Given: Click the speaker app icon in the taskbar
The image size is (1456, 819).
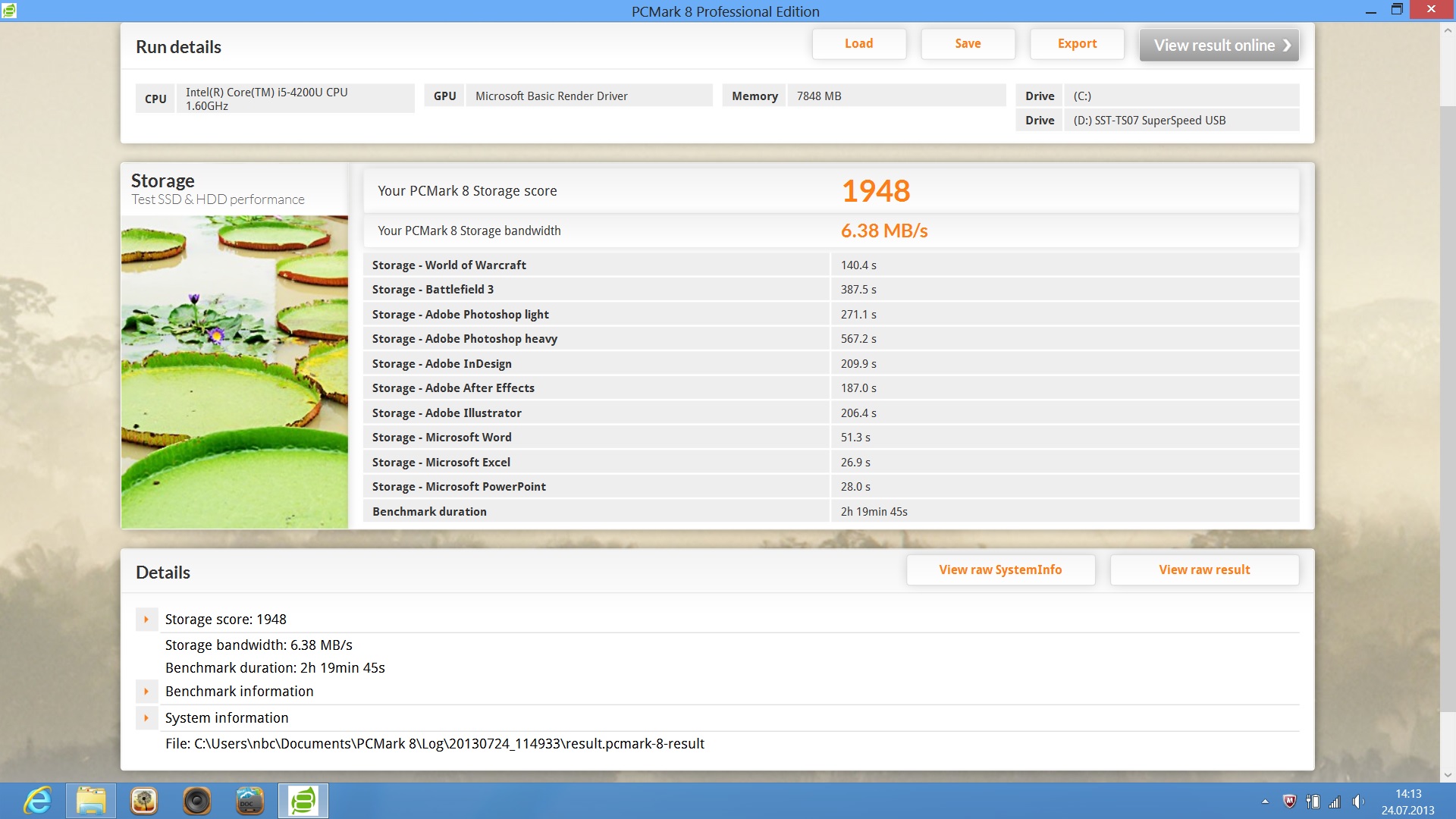Looking at the screenshot, I should click(197, 801).
